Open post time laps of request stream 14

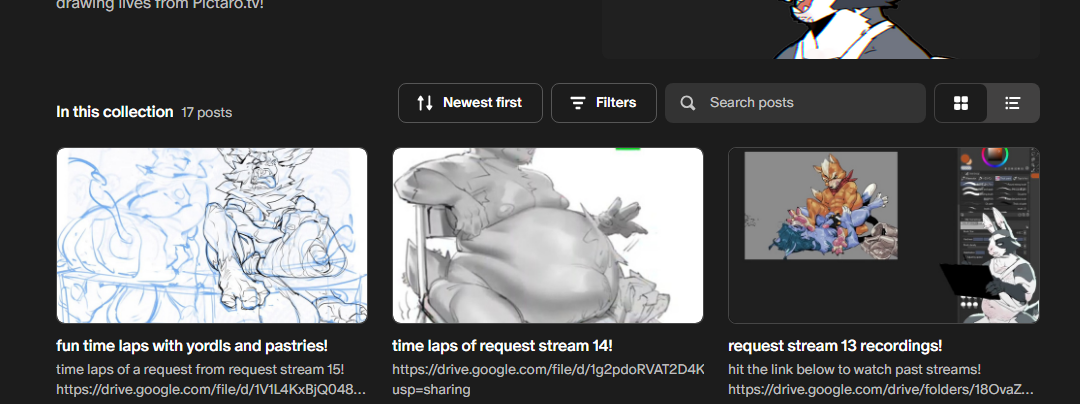tap(502, 345)
